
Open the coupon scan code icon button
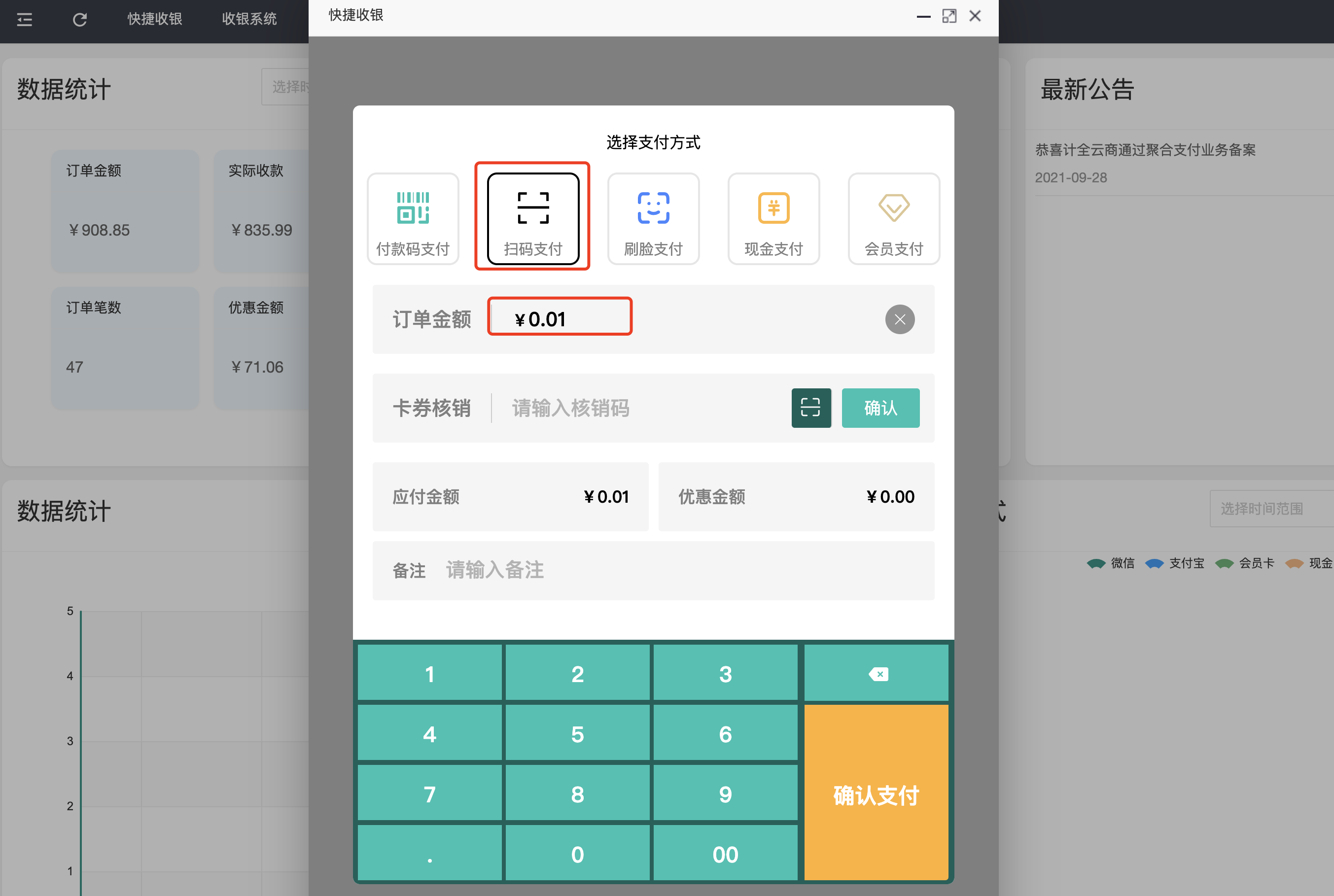tap(811, 408)
